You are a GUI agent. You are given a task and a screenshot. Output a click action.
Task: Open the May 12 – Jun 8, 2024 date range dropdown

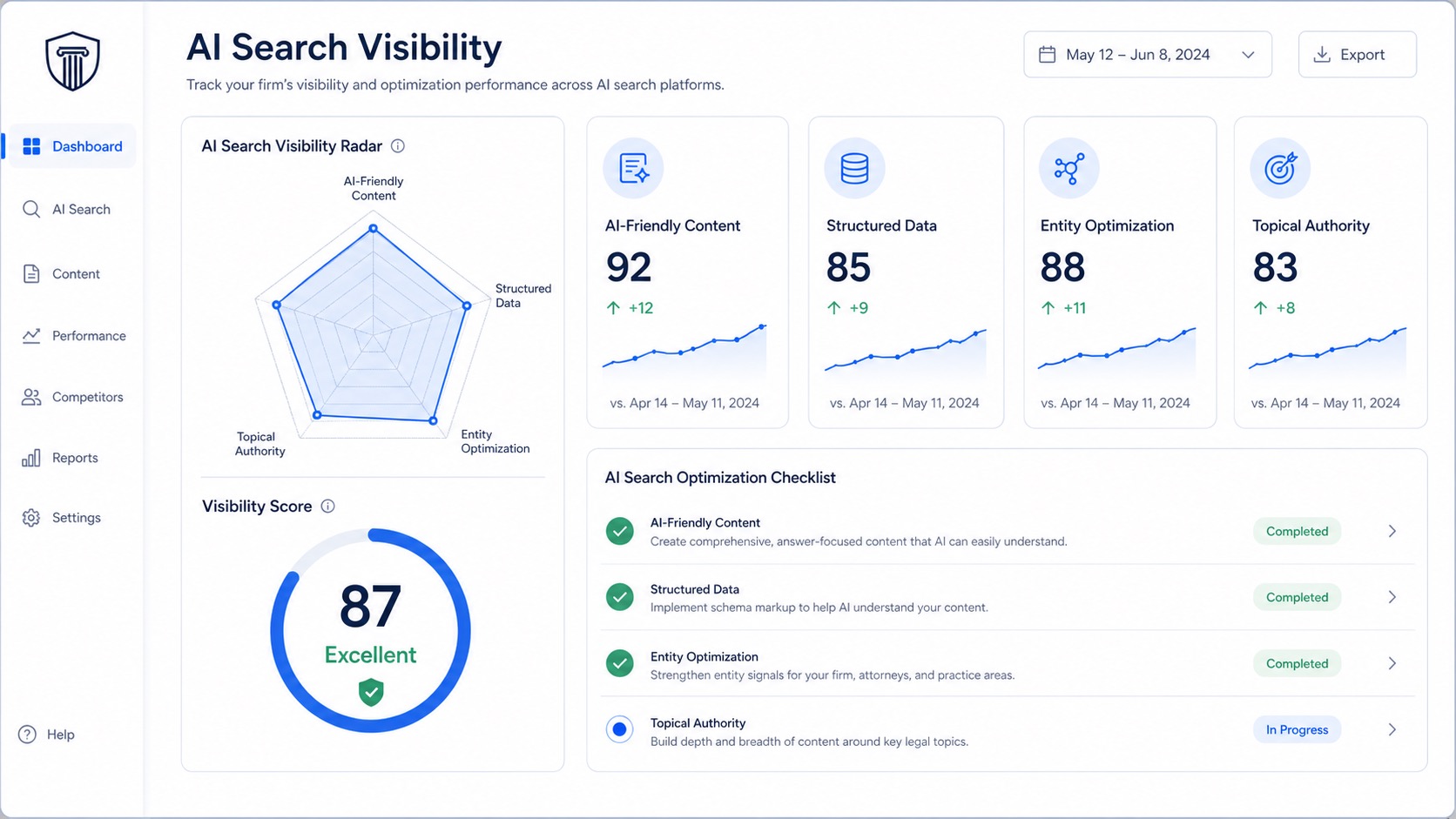coord(1148,54)
